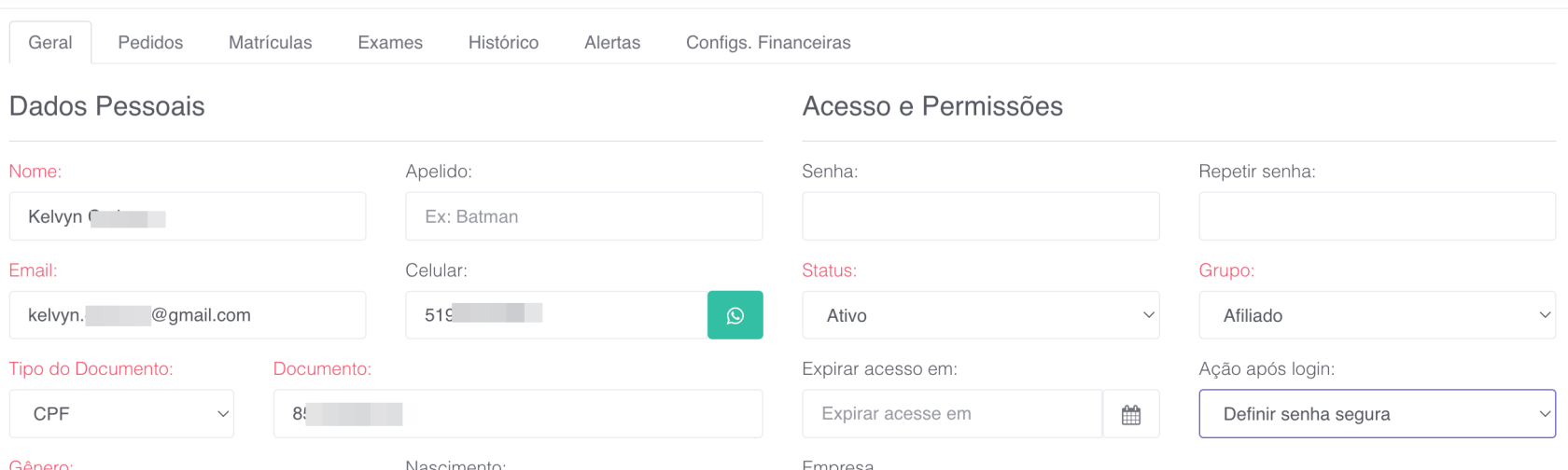Expand the Grupo dropdown showing Afiliado
This screenshot has height=470, width=1568.
pyautogui.click(x=1377, y=315)
